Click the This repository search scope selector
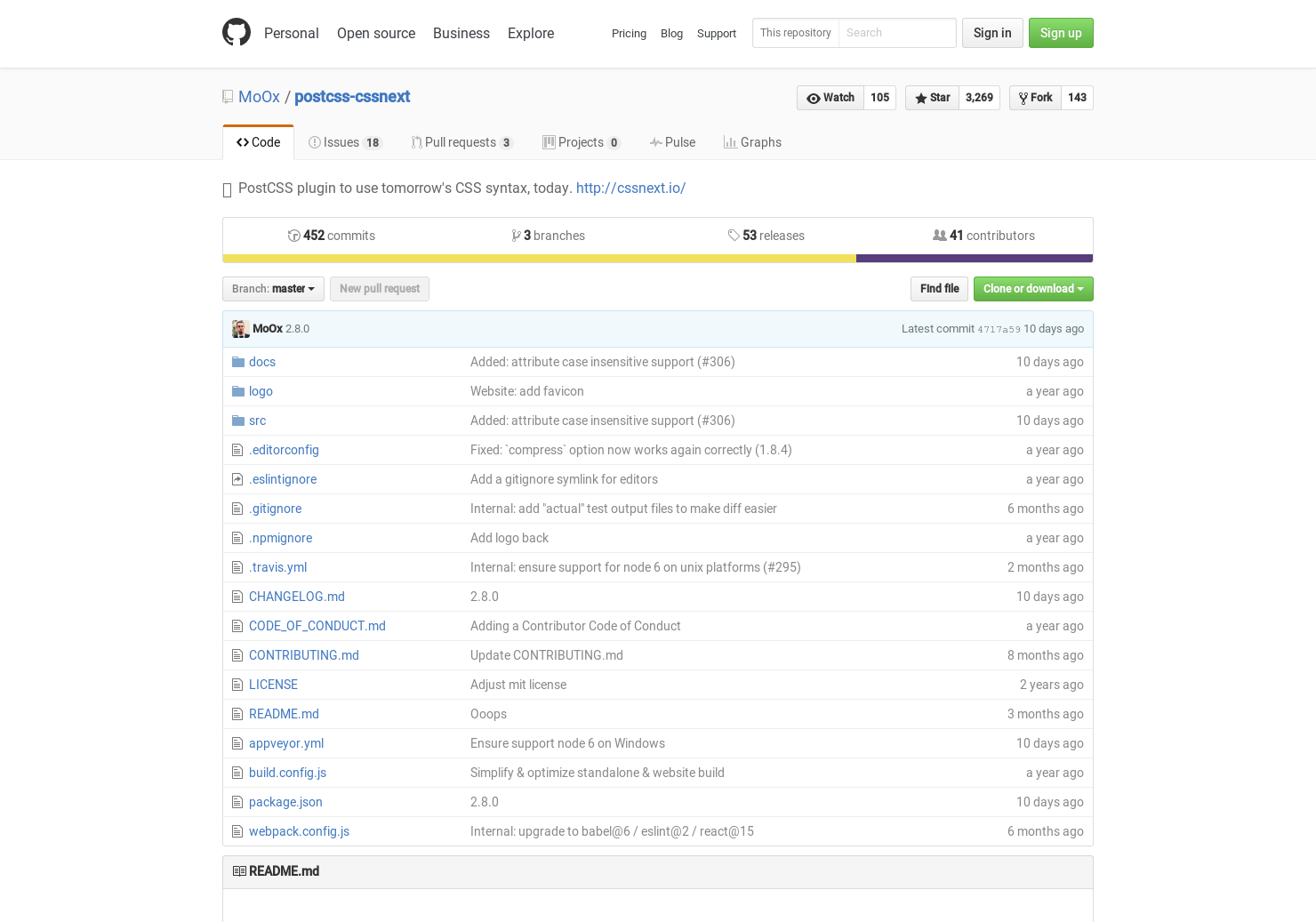Image resolution: width=1316 pixels, height=922 pixels. tap(796, 33)
